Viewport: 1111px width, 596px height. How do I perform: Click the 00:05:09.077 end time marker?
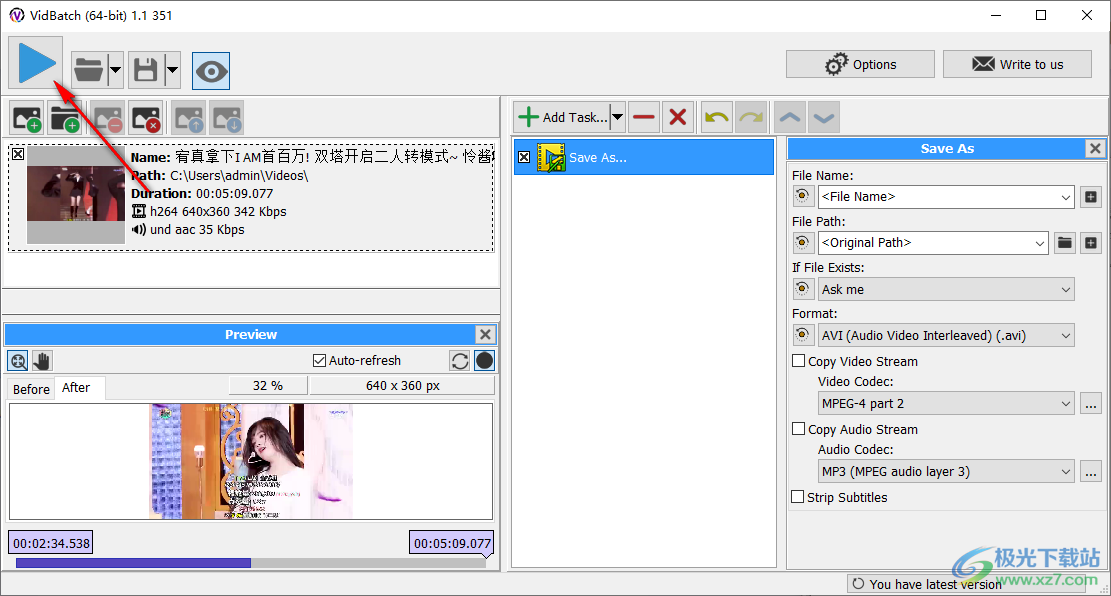[452, 544]
